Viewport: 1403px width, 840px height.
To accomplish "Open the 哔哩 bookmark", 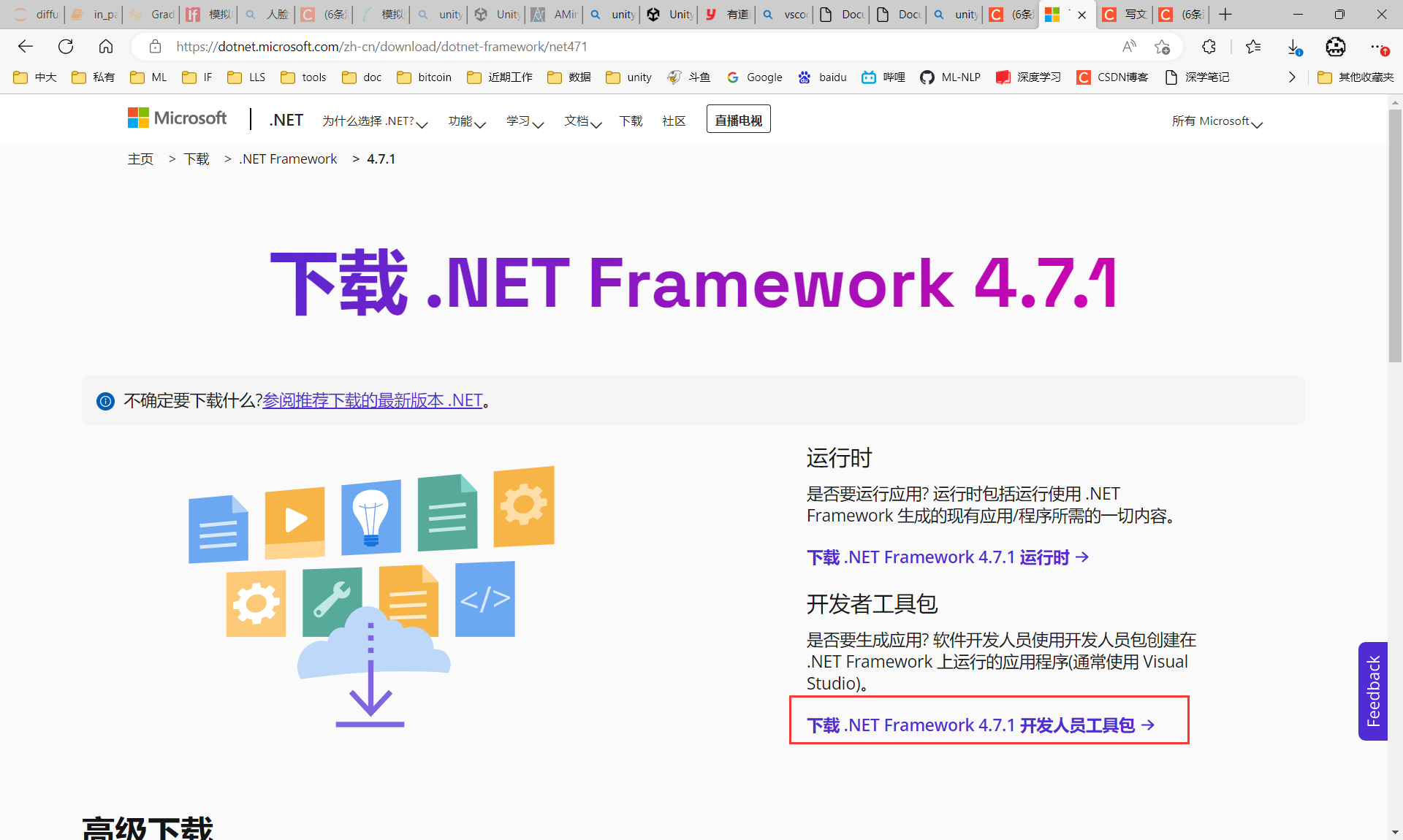I will (883, 77).
